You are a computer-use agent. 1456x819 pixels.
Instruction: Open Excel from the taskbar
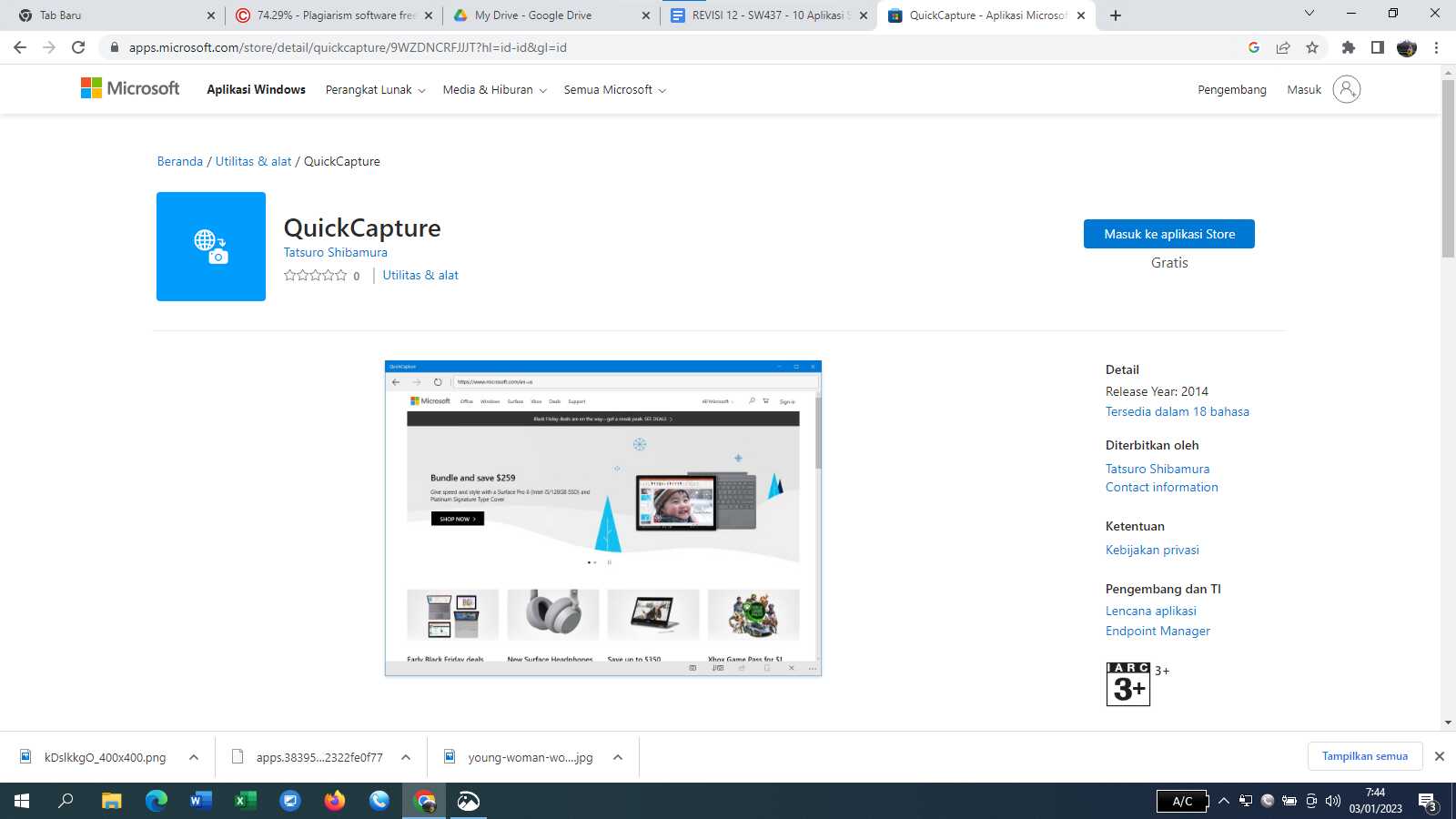click(246, 801)
